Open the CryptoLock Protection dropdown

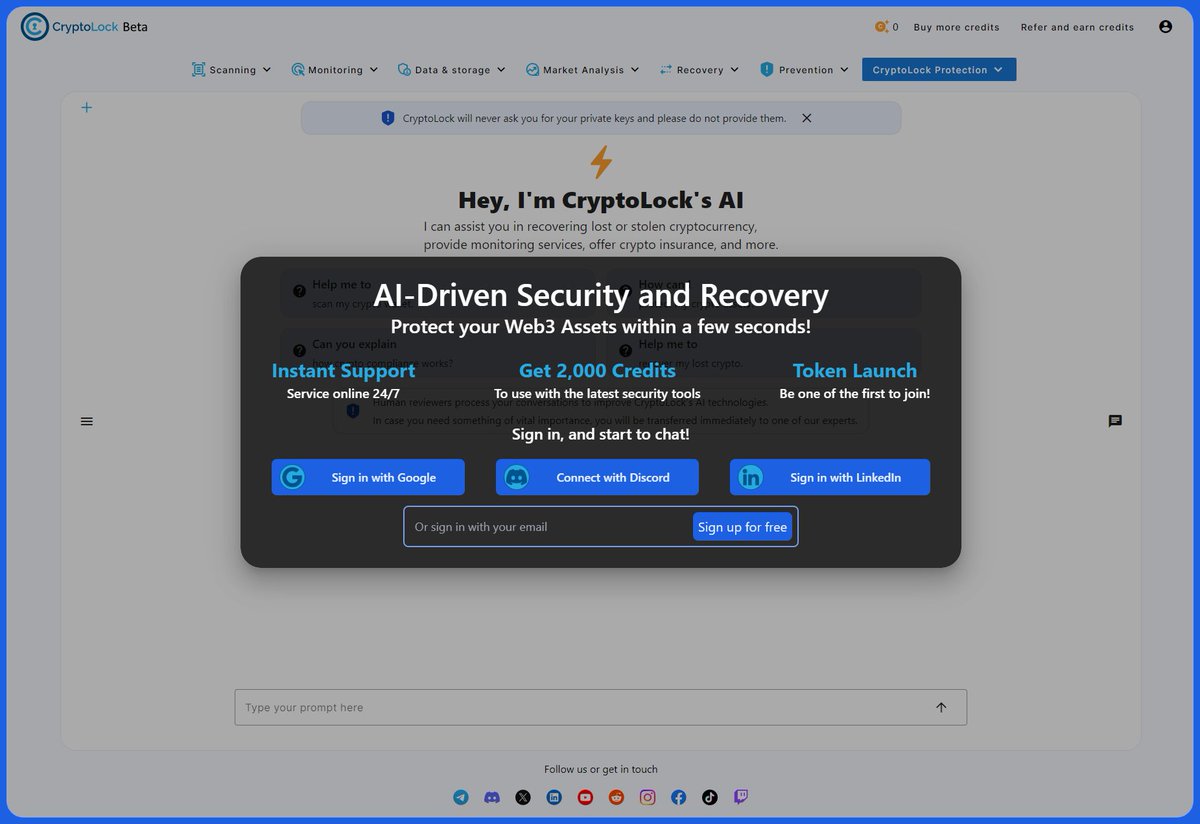click(938, 69)
